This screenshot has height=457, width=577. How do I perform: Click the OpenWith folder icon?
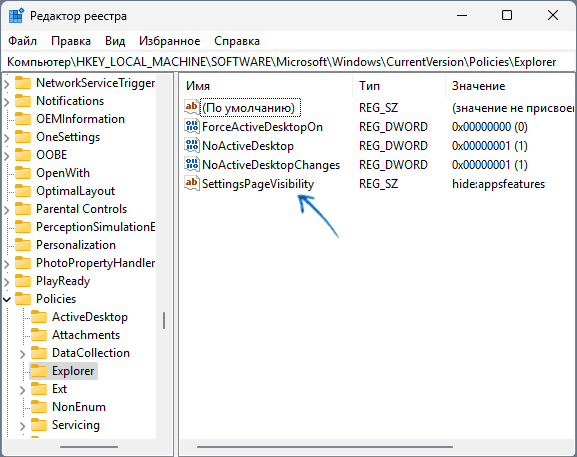tap(23, 173)
